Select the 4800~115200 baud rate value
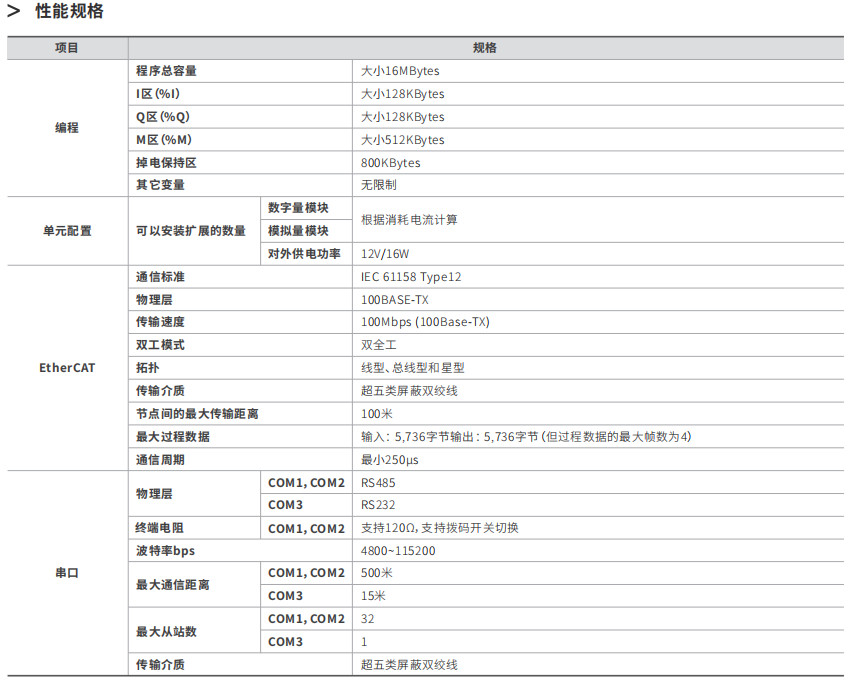The image size is (858, 692). pos(398,551)
